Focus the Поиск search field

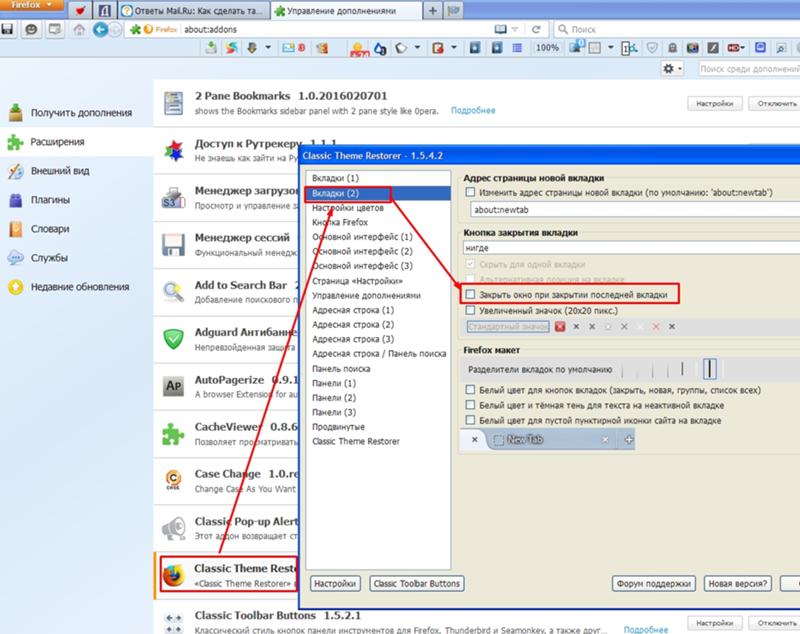pos(679,30)
